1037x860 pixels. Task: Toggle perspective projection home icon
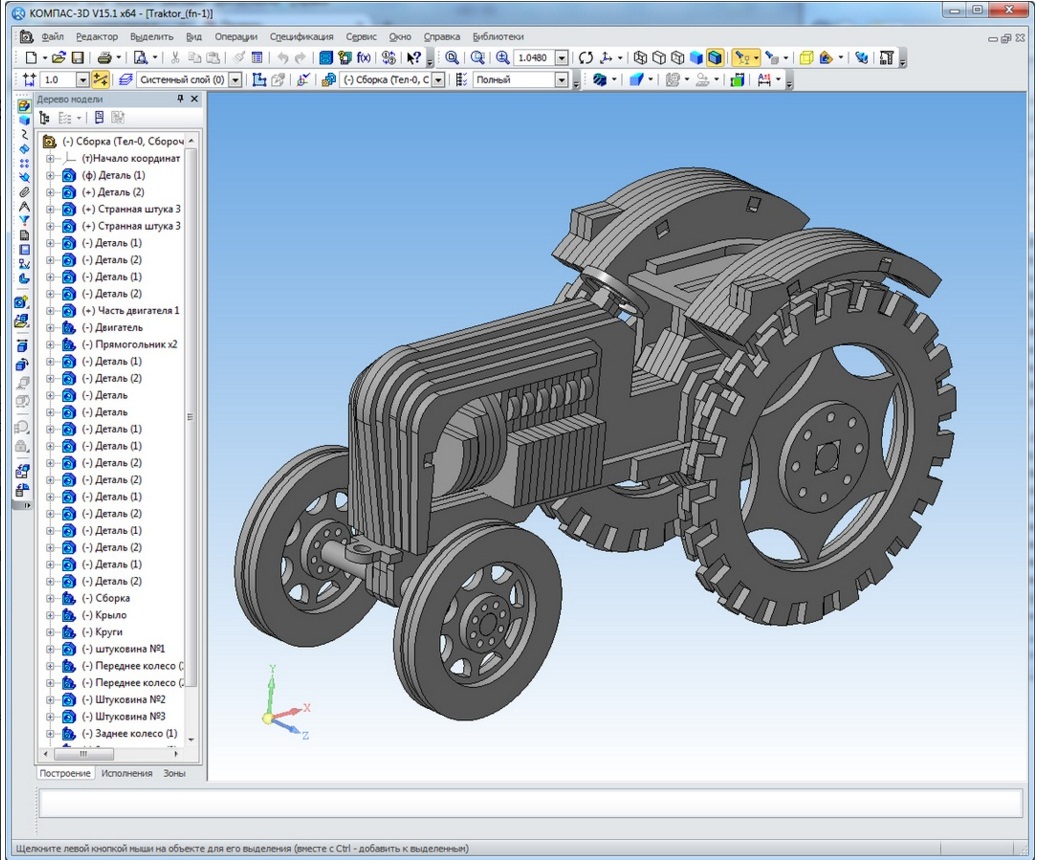825,58
